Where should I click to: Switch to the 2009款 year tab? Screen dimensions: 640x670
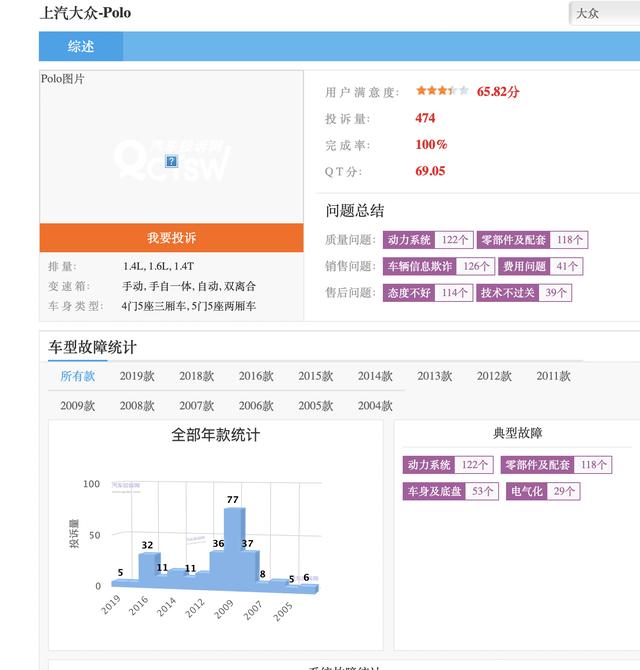77,406
